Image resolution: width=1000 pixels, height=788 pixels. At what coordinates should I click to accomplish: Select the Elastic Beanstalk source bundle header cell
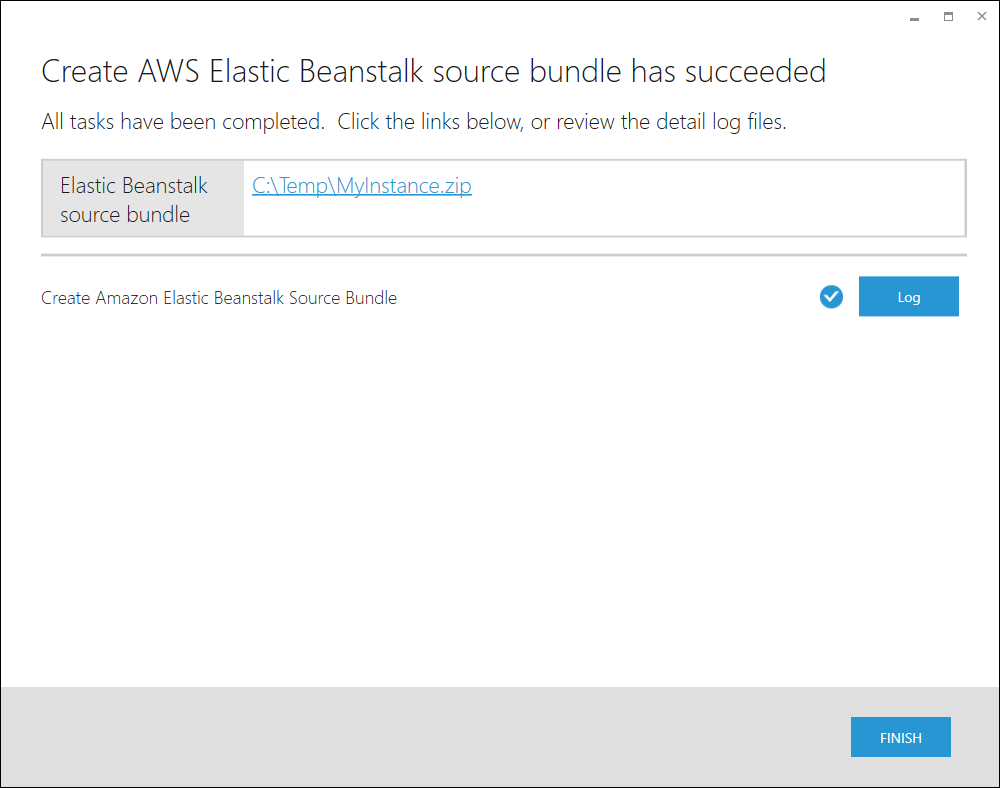coord(141,197)
